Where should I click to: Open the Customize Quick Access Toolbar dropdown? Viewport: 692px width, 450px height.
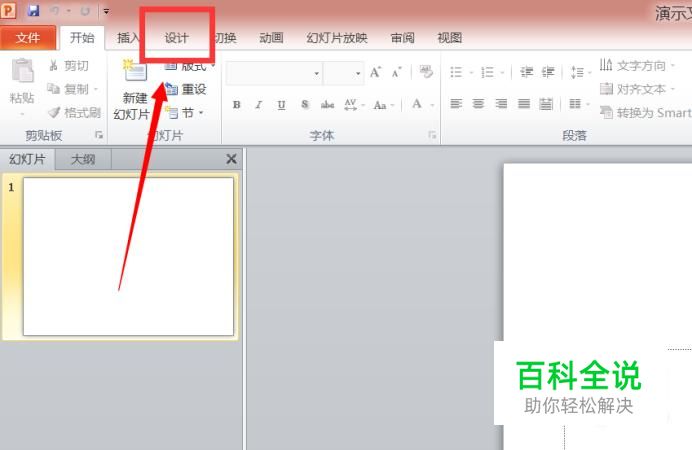(x=106, y=11)
